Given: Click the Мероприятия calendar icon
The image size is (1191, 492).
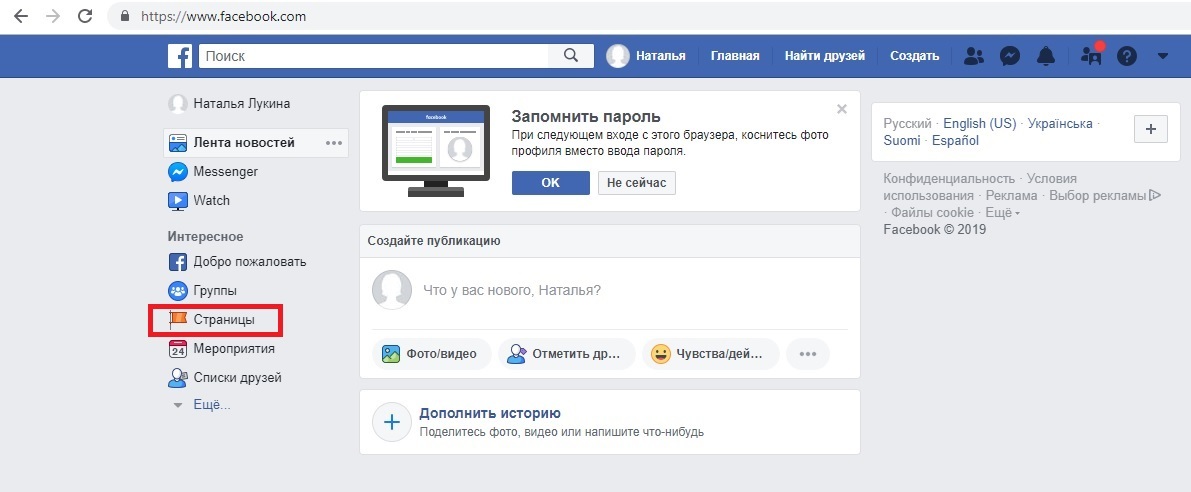Looking at the screenshot, I should click(x=178, y=349).
